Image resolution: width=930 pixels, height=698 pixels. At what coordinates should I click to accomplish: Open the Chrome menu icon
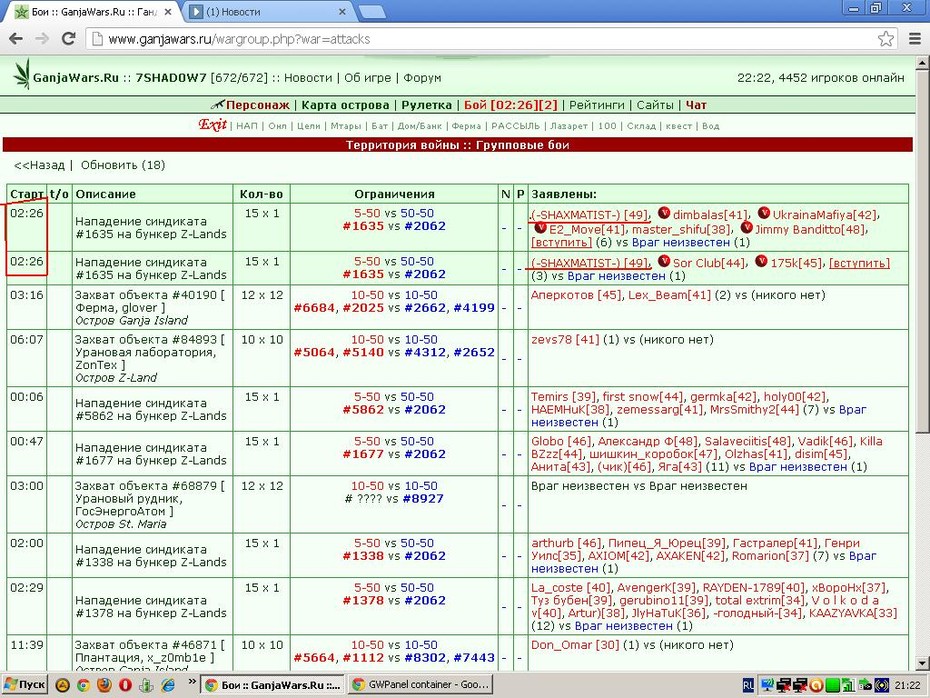pyautogui.click(x=915, y=39)
